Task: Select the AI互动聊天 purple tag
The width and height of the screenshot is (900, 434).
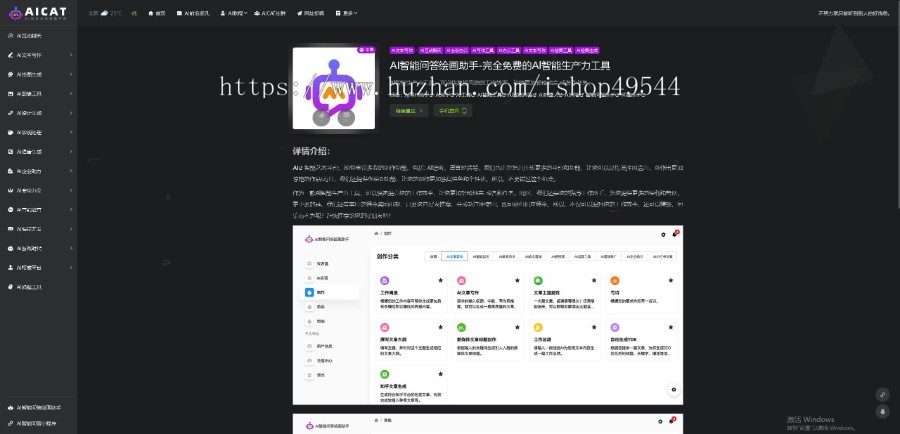Action: click(x=430, y=51)
